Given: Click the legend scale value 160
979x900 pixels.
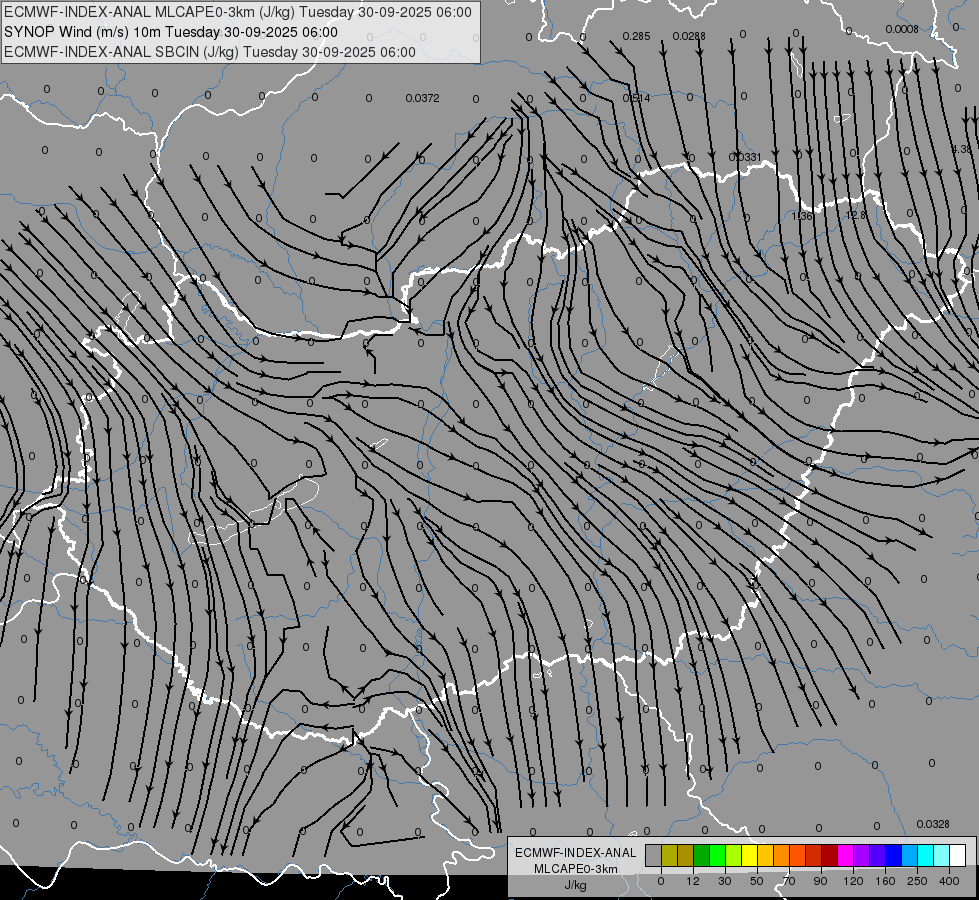Looking at the screenshot, I should point(885,881).
